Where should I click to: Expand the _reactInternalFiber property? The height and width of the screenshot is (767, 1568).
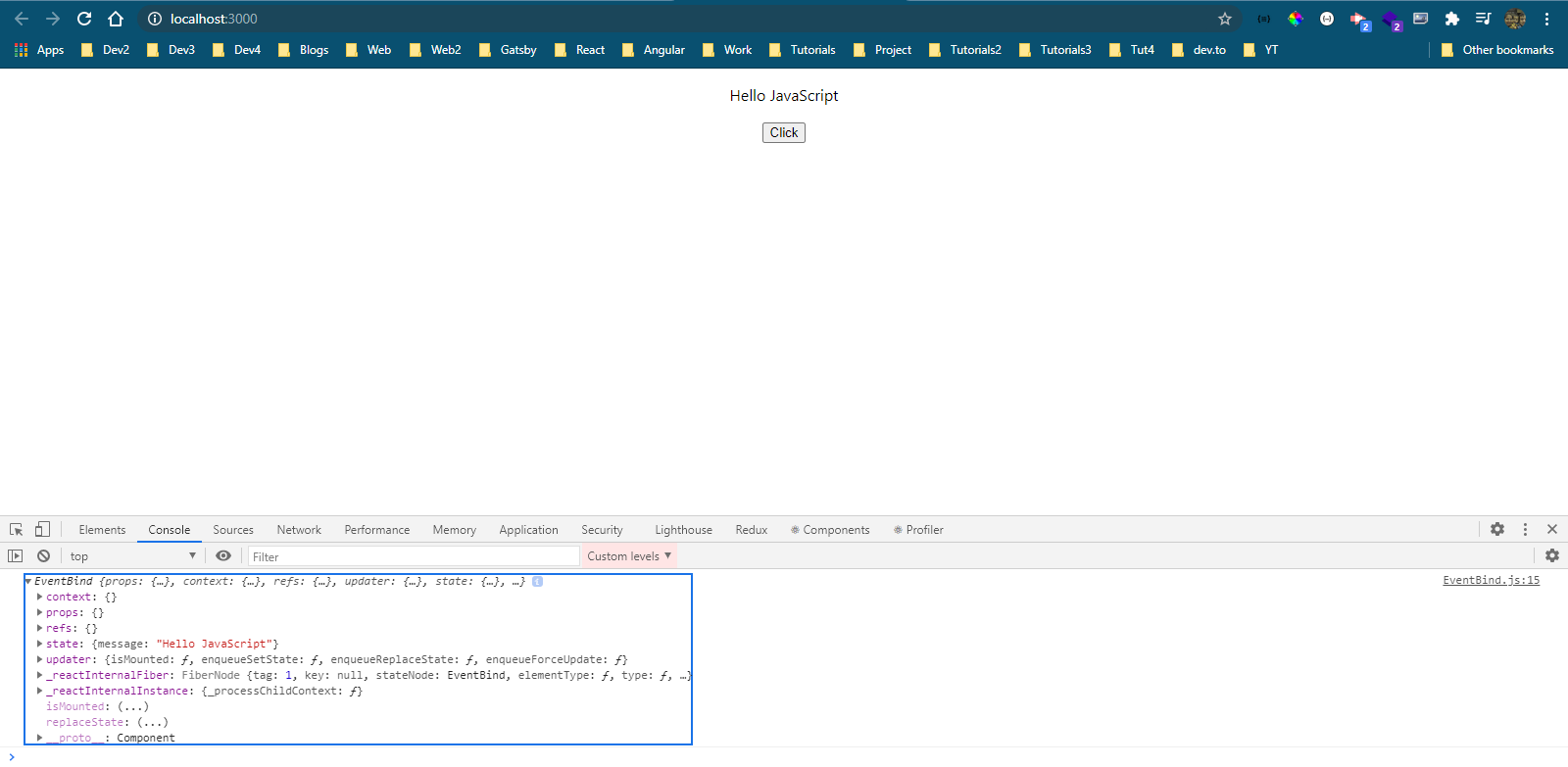(x=39, y=675)
